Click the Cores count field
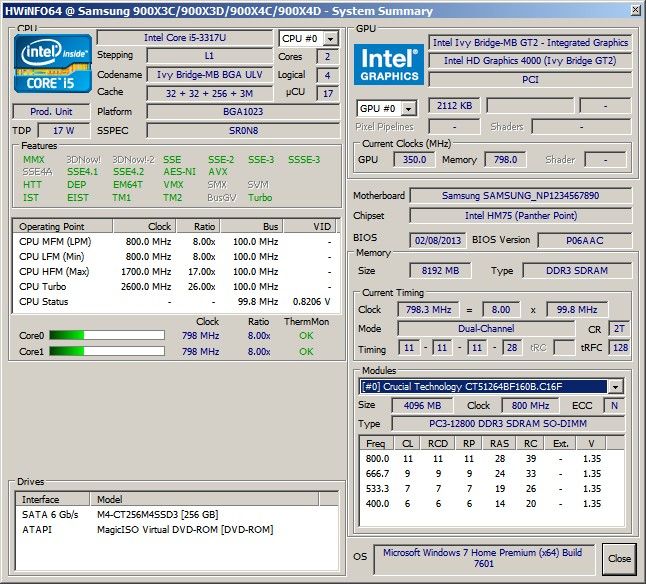646x584 pixels. tap(328, 56)
